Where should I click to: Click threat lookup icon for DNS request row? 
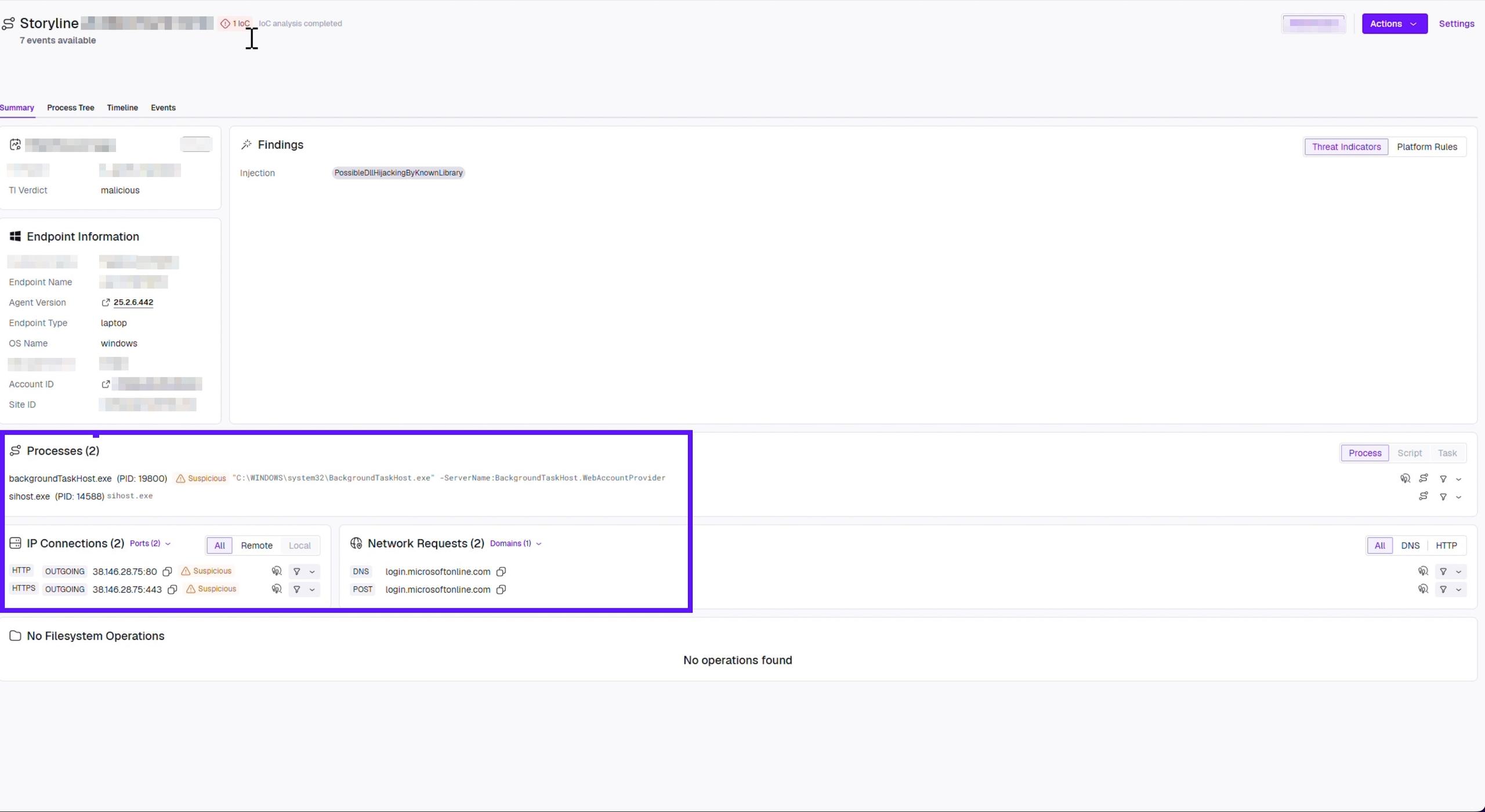pyautogui.click(x=1423, y=571)
